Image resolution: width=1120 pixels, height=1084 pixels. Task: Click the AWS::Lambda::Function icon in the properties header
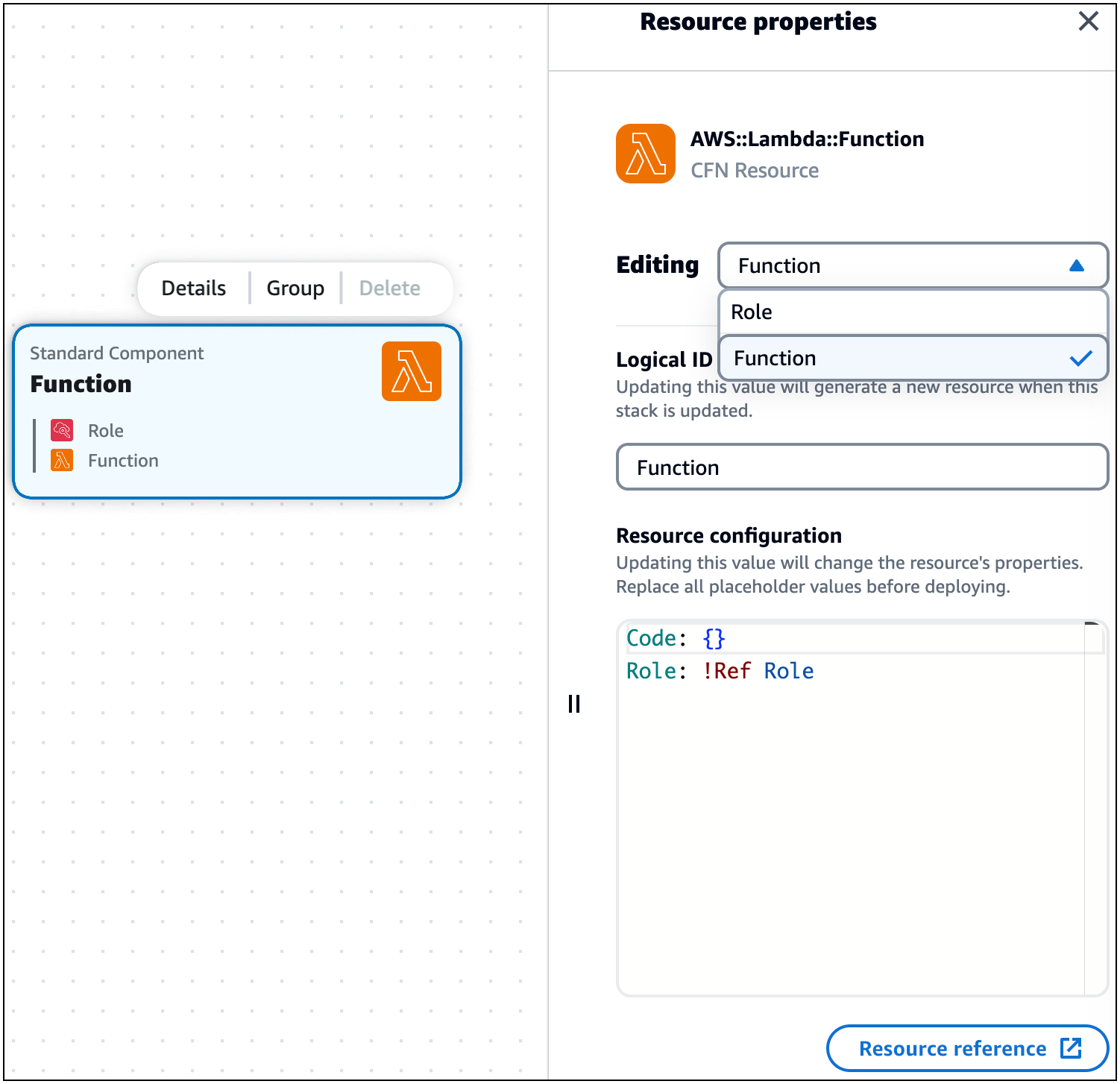point(645,154)
